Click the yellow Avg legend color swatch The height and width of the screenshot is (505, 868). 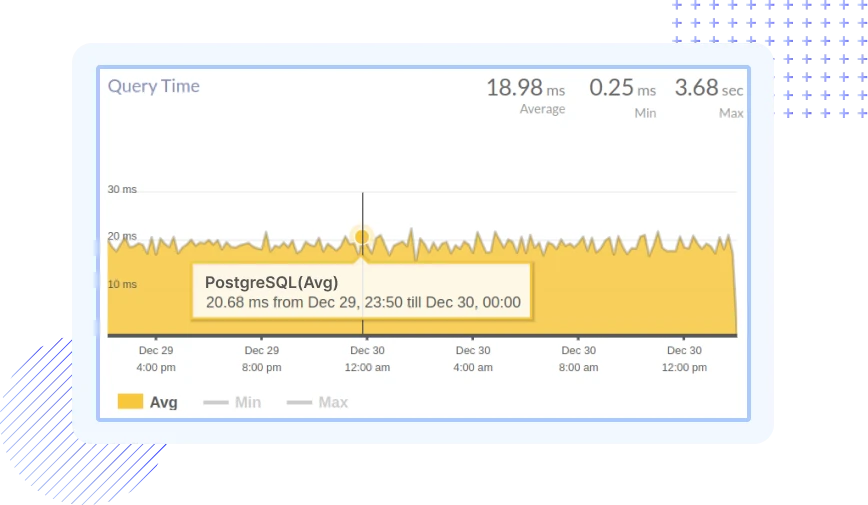click(130, 401)
